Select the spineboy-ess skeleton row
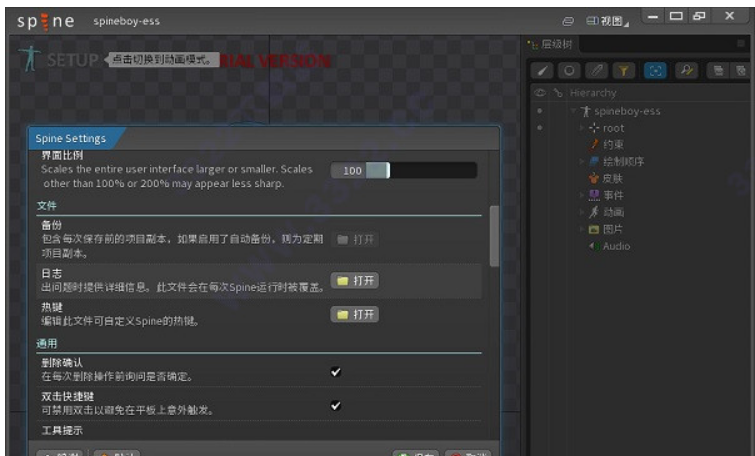 point(622,111)
